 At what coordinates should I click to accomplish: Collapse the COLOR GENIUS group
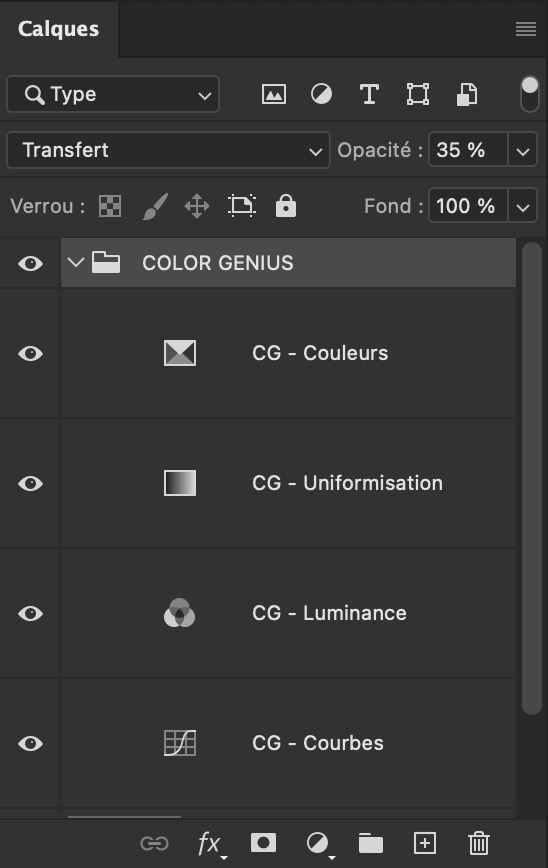75,262
